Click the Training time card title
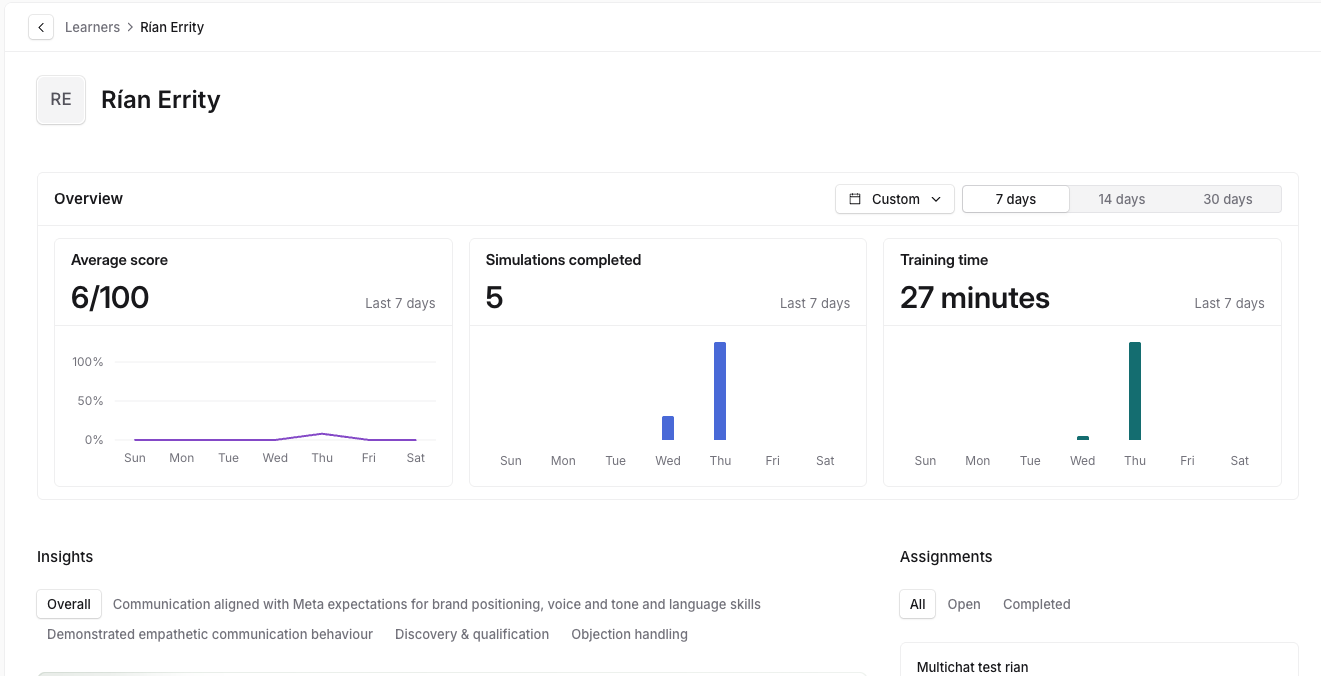This screenshot has height=676, width=1321. [x=944, y=260]
